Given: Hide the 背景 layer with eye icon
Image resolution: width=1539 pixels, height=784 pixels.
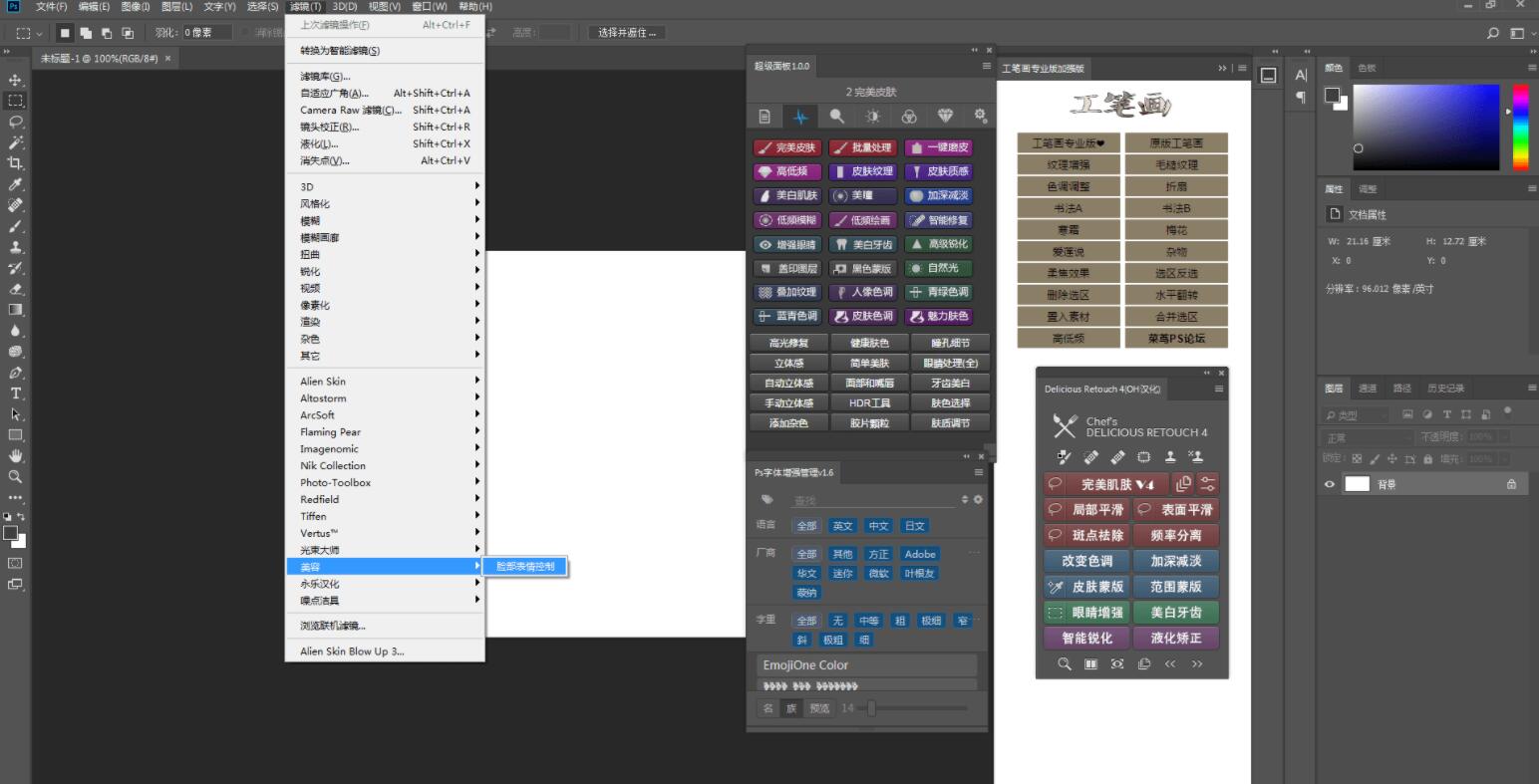Looking at the screenshot, I should [x=1329, y=484].
